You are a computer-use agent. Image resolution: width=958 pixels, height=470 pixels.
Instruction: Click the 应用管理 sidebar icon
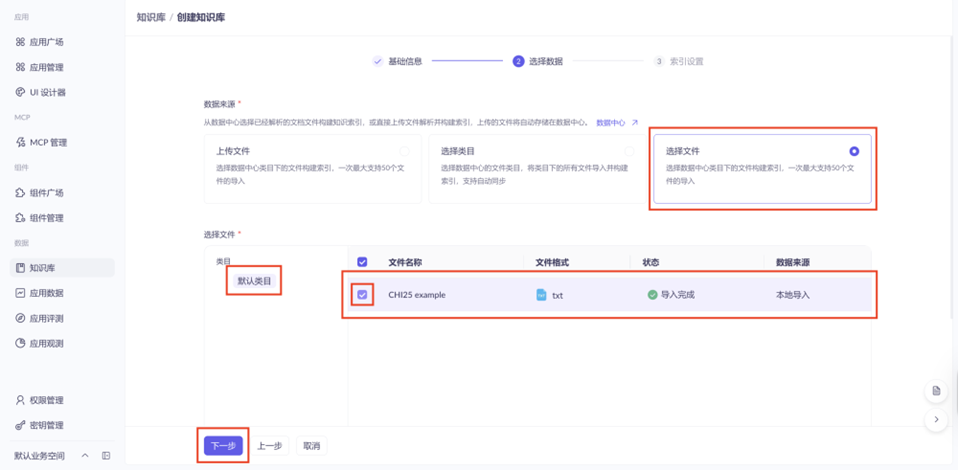(x=20, y=67)
